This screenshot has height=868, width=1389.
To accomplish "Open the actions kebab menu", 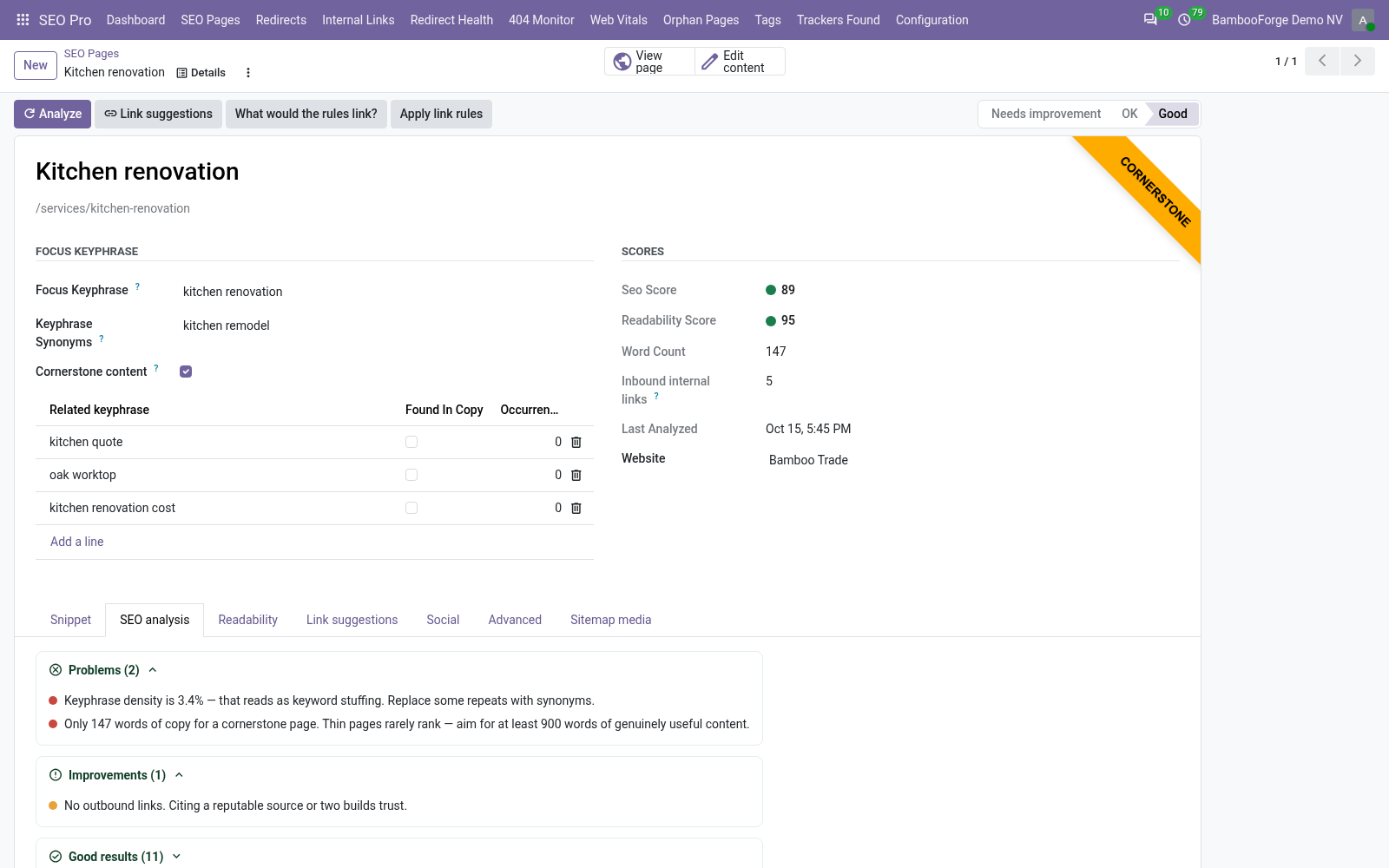I will 248,73.
